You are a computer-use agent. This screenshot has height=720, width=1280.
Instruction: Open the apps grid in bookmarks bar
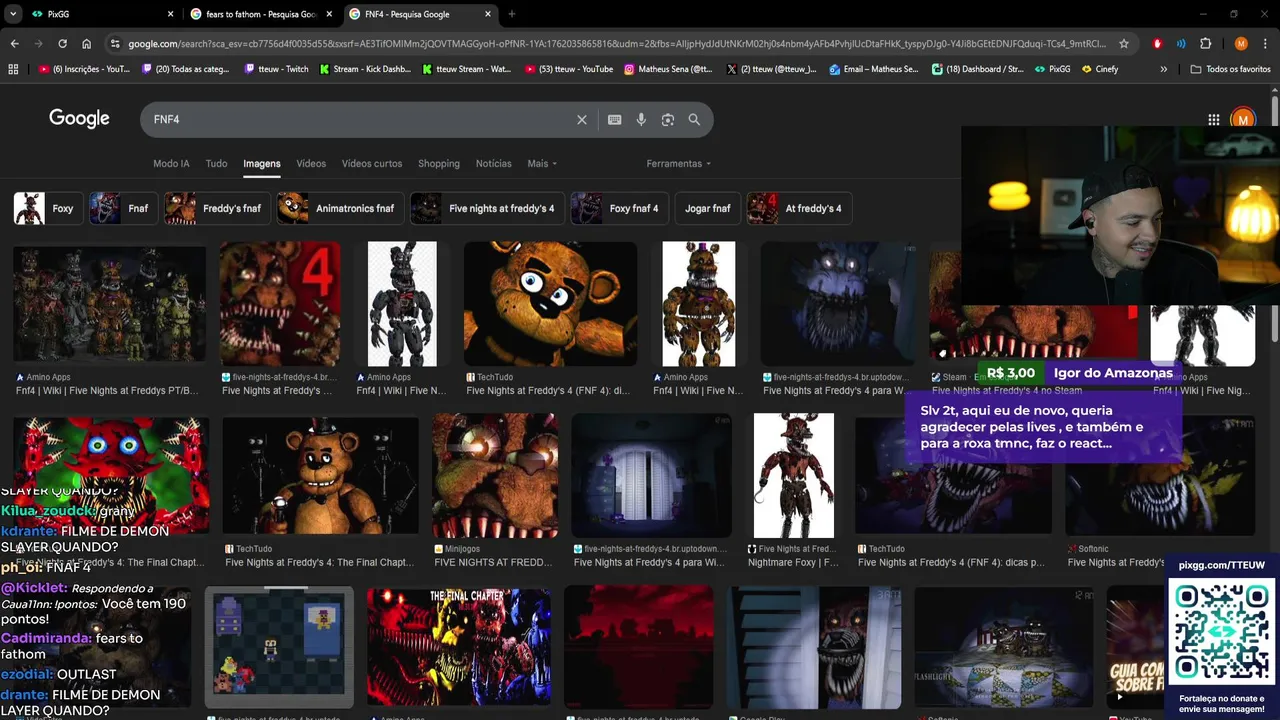pyautogui.click(x=13, y=69)
